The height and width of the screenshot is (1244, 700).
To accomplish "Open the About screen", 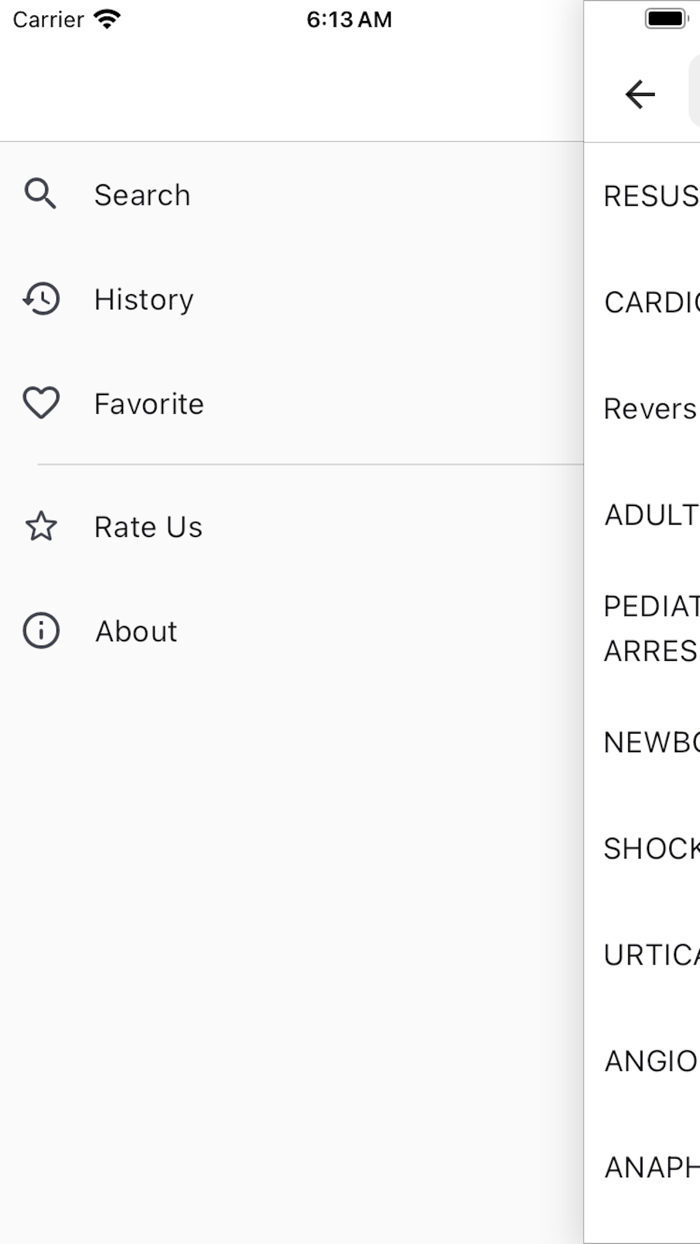I will [x=135, y=631].
